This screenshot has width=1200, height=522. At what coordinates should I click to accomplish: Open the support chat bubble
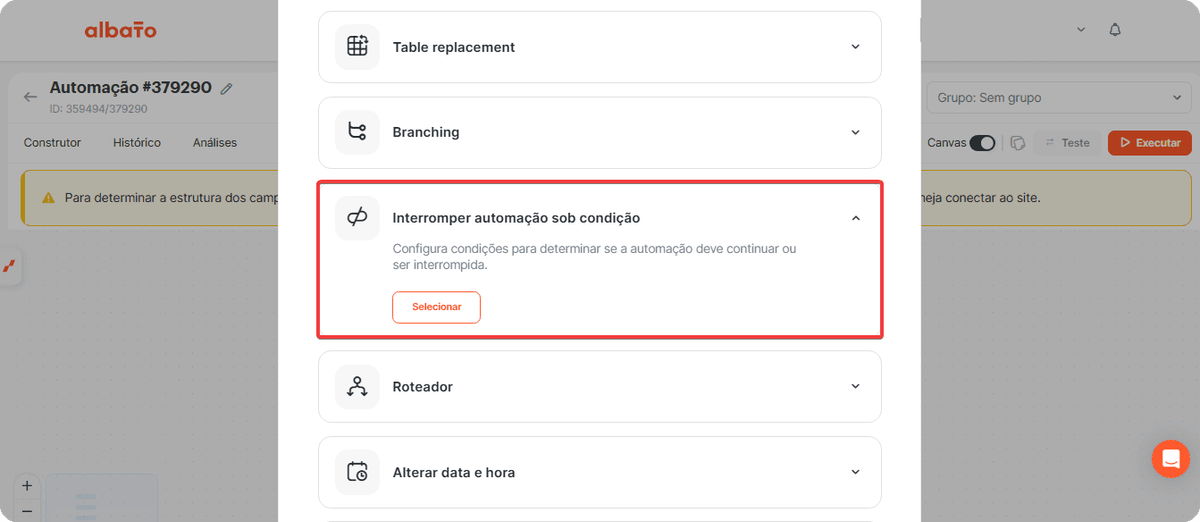point(1170,459)
